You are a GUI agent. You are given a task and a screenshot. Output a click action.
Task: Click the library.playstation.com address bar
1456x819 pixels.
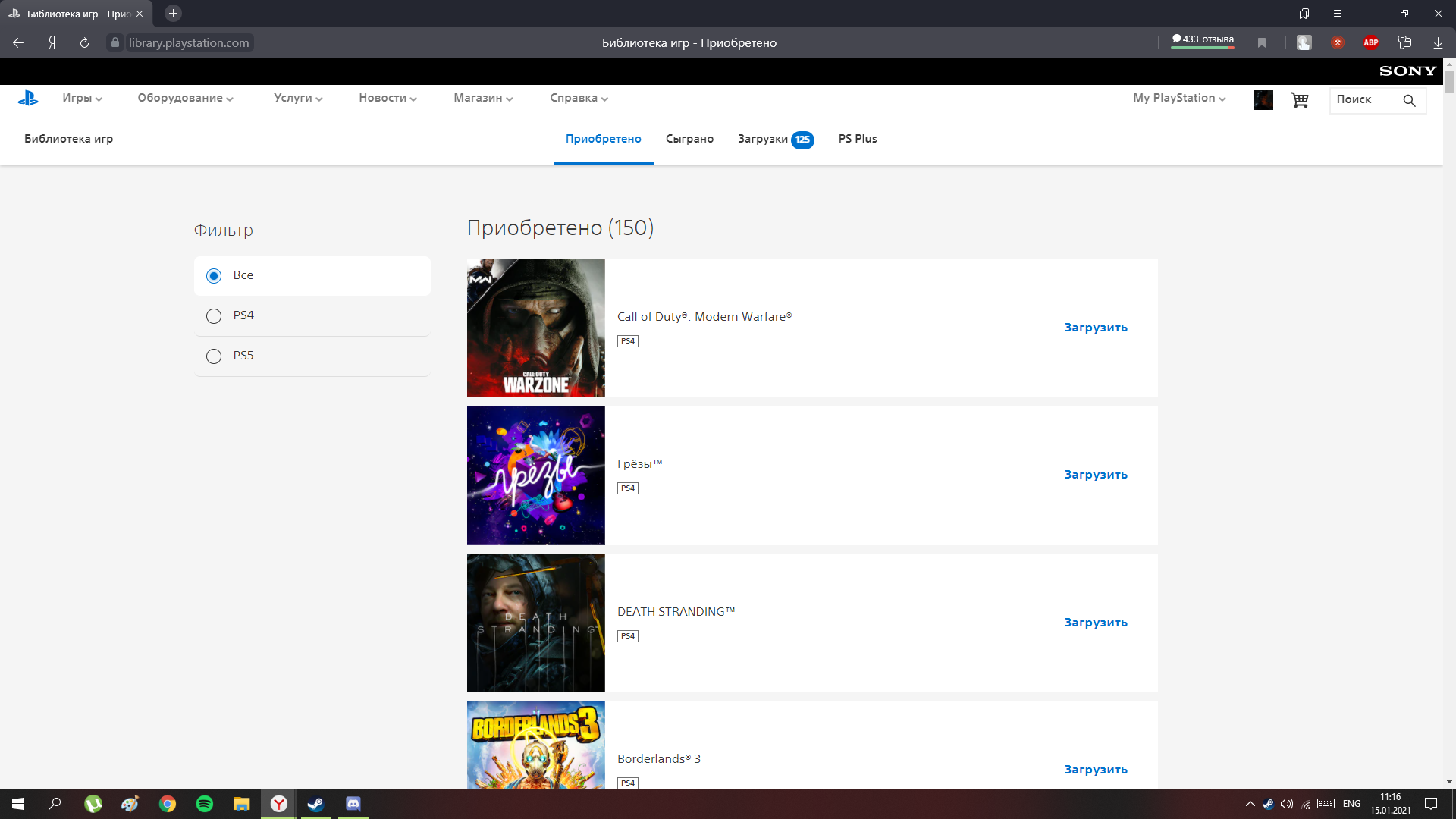188,42
